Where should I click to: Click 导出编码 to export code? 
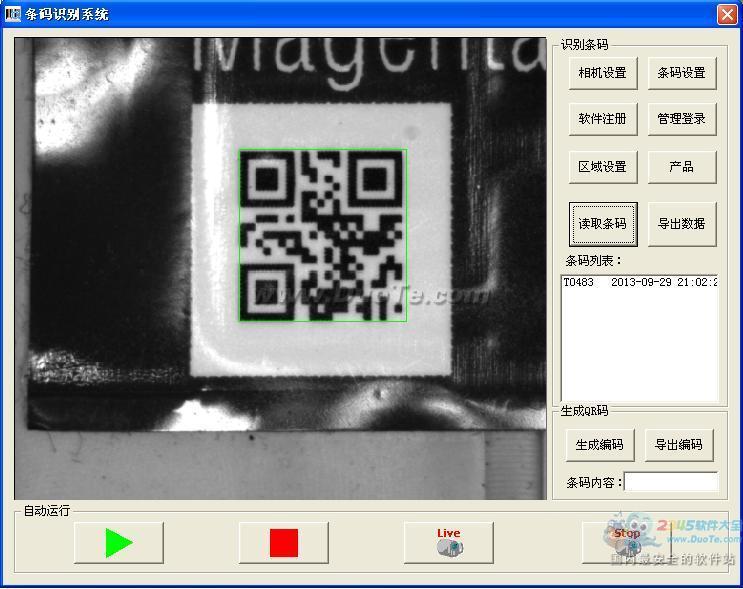(679, 445)
